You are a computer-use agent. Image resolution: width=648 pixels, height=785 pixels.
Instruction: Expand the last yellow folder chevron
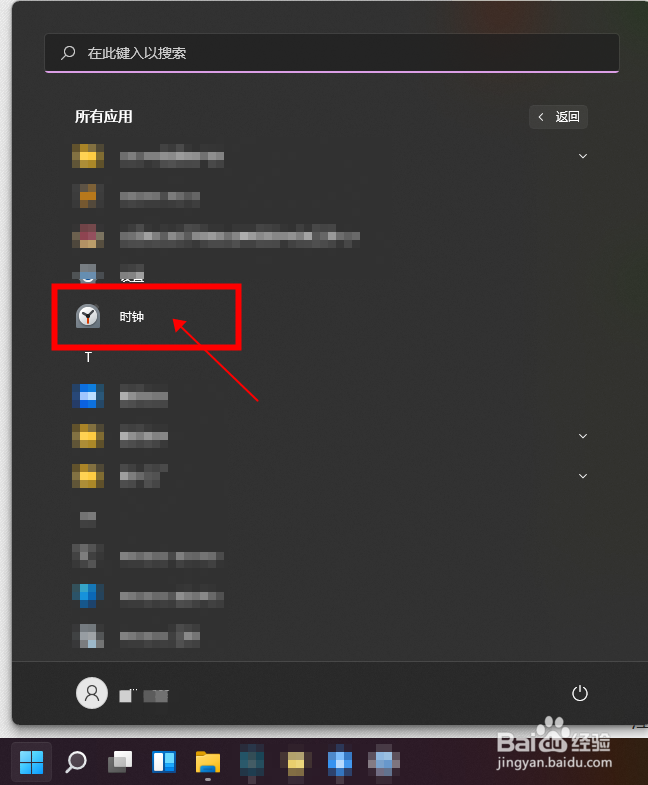[x=583, y=476]
